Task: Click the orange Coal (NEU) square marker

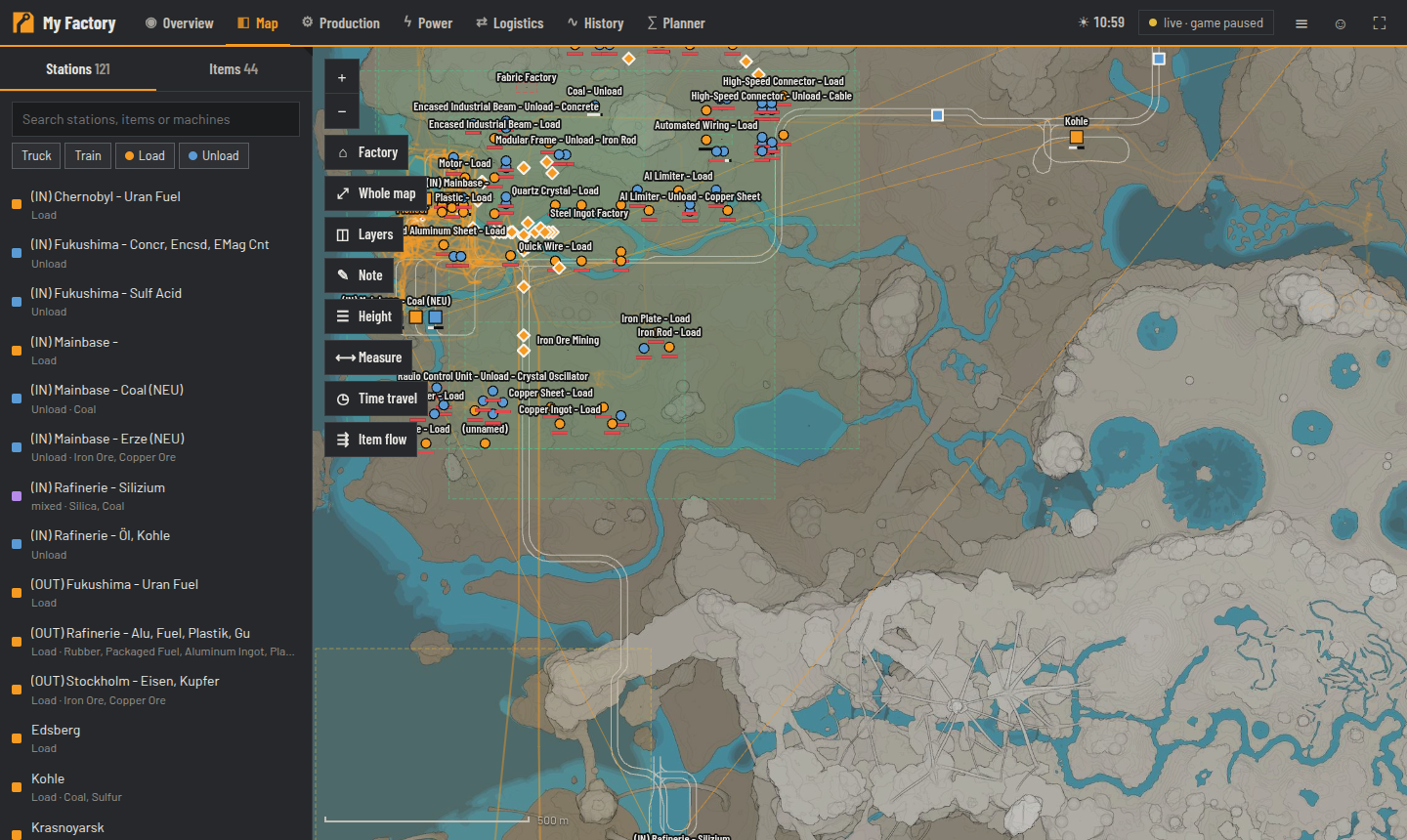Action: click(x=416, y=317)
